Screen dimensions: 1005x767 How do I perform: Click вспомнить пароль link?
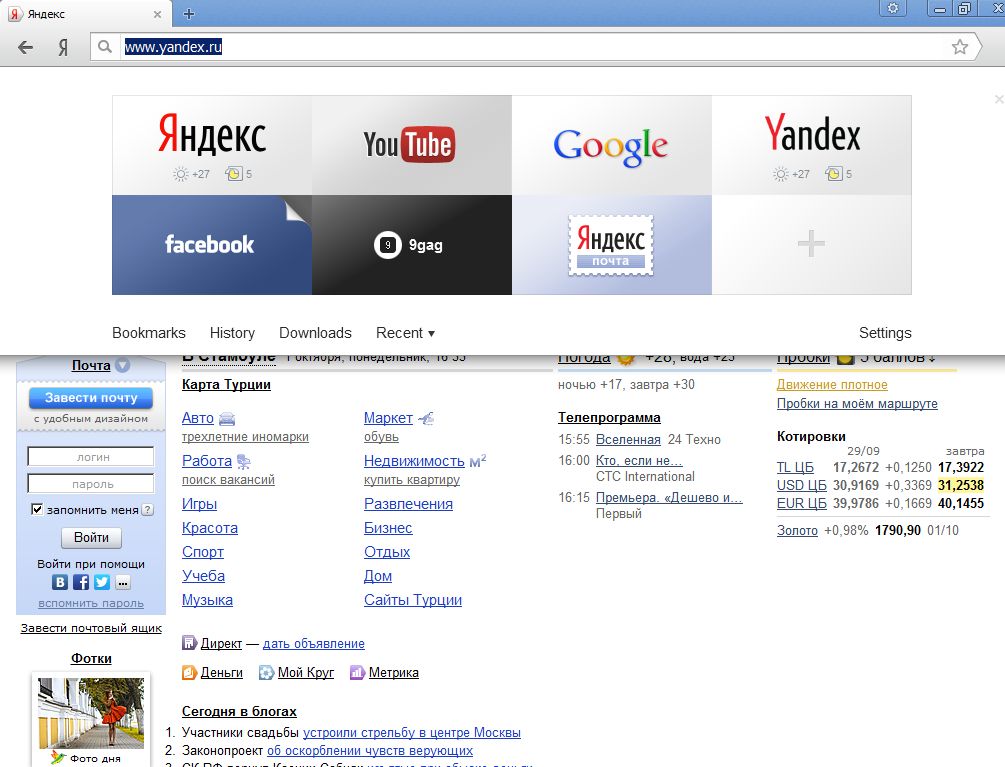click(91, 604)
